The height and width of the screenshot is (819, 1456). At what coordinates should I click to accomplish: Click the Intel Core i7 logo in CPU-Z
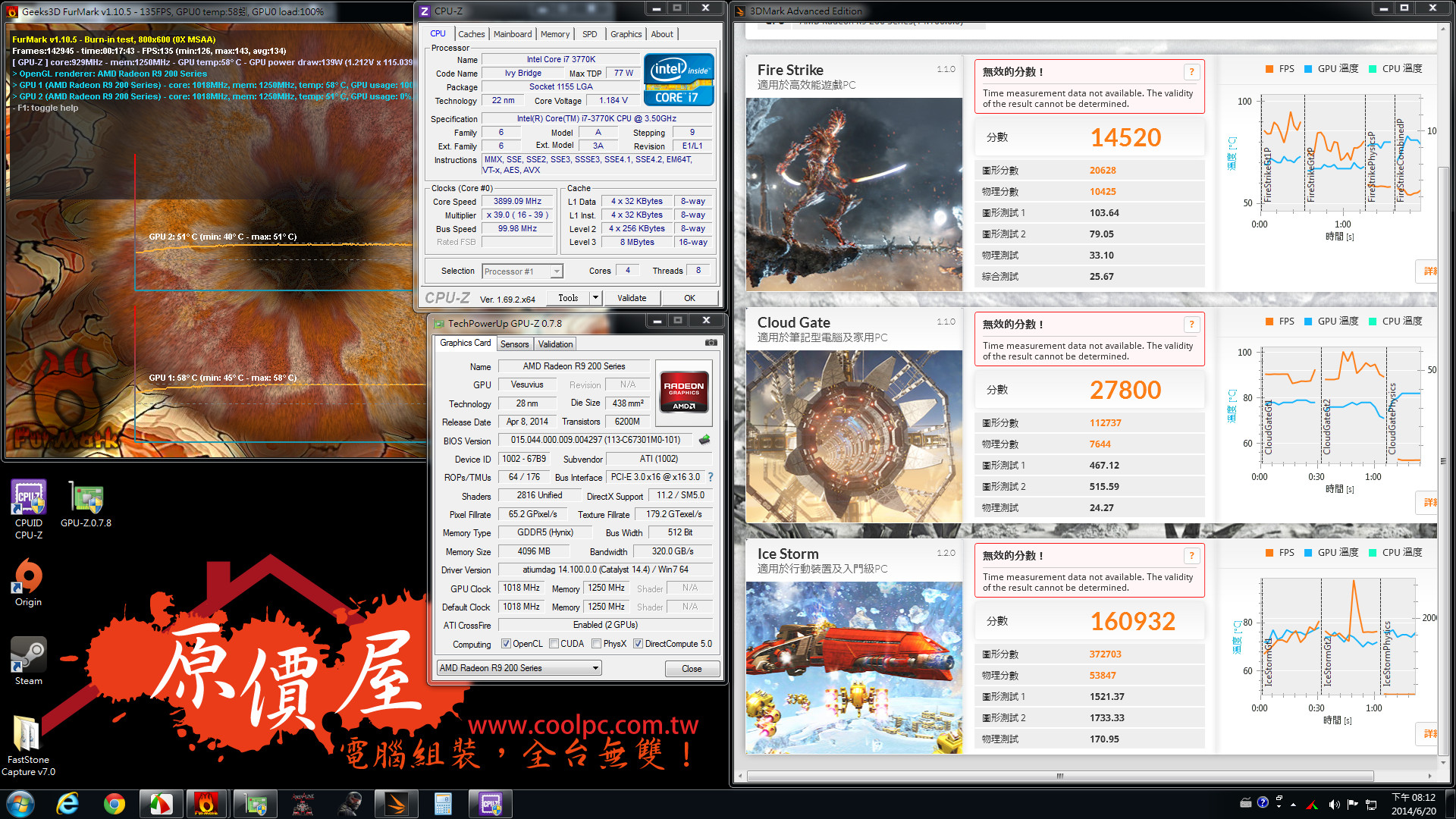679,79
